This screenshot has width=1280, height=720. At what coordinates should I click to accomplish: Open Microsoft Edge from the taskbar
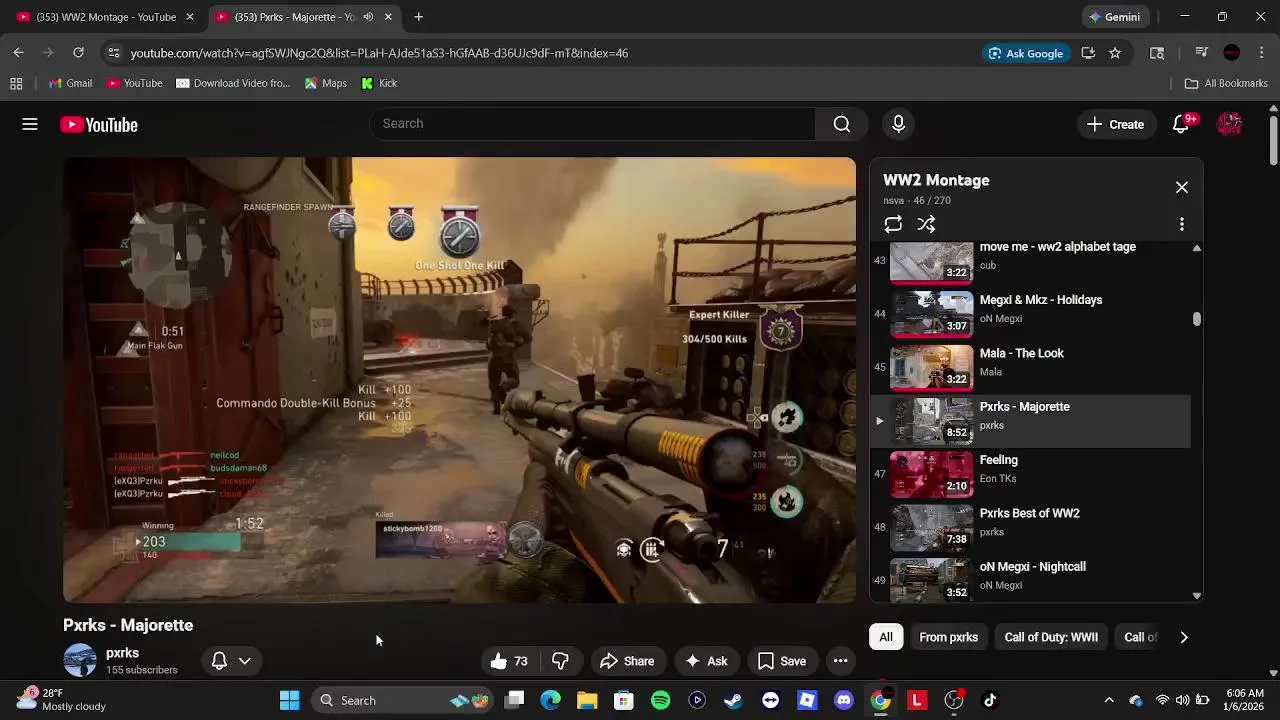pos(551,700)
